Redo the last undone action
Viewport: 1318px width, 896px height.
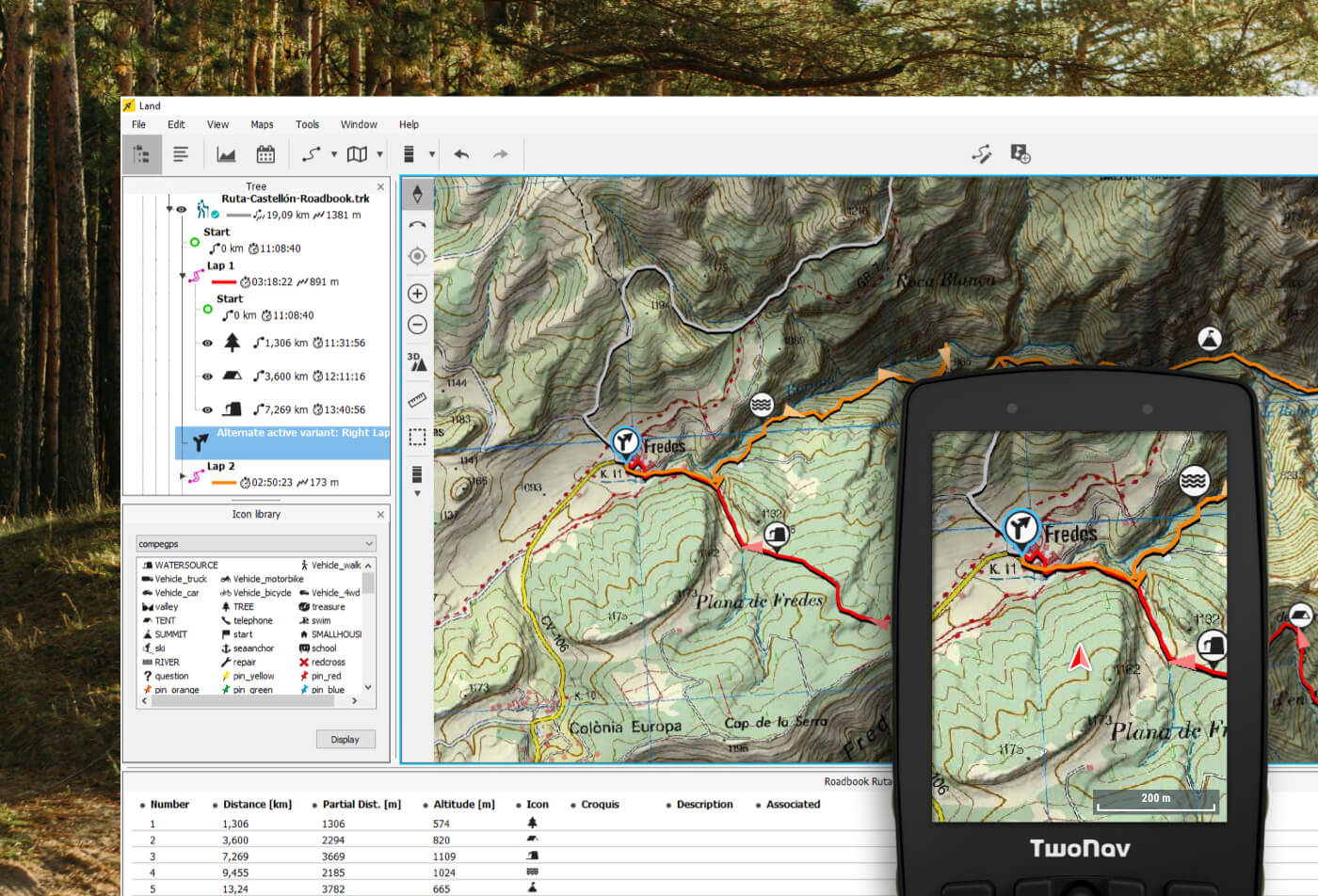(501, 154)
